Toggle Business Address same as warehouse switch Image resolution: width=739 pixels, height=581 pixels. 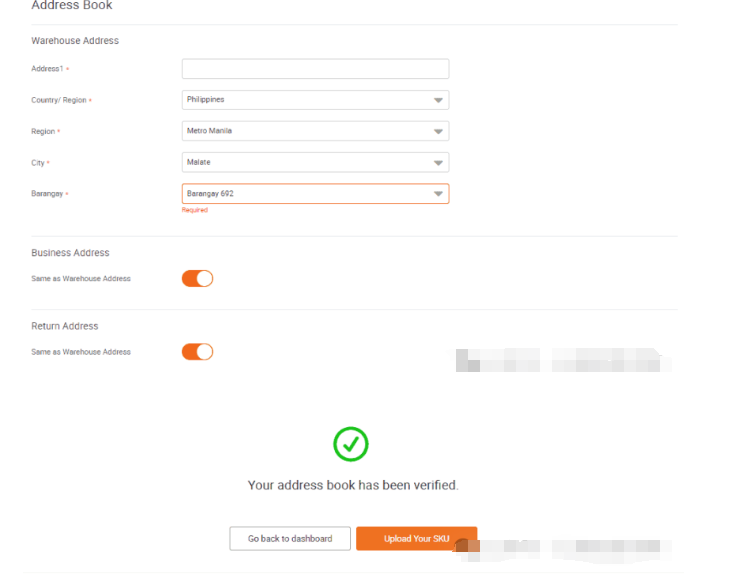click(x=197, y=279)
